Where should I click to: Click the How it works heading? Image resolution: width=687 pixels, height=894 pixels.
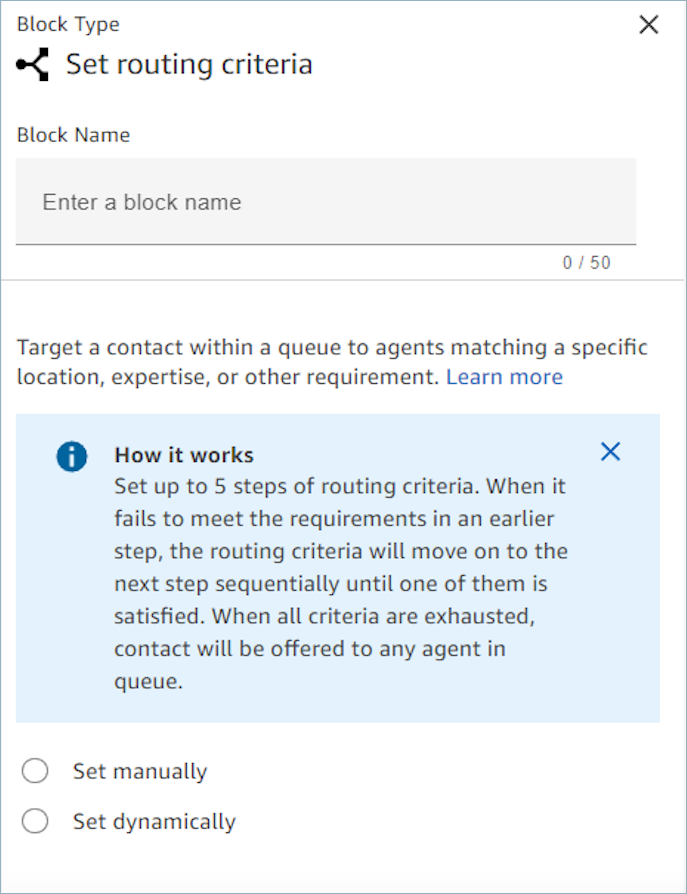pos(183,454)
